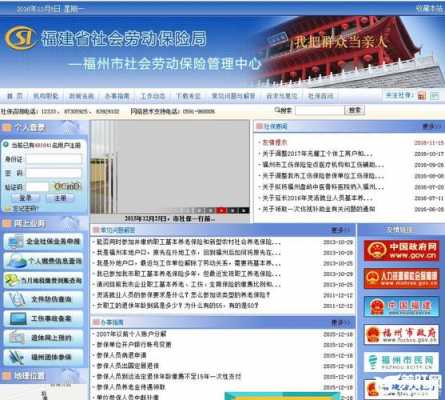Open news 关于领取一次性抚补助金有关问题的通知
This screenshot has width=445, height=400.
tap(318, 209)
